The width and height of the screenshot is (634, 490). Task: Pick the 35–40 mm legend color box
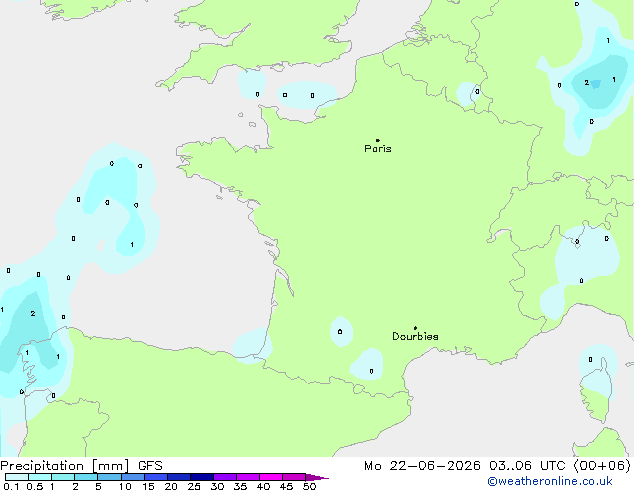point(247,477)
